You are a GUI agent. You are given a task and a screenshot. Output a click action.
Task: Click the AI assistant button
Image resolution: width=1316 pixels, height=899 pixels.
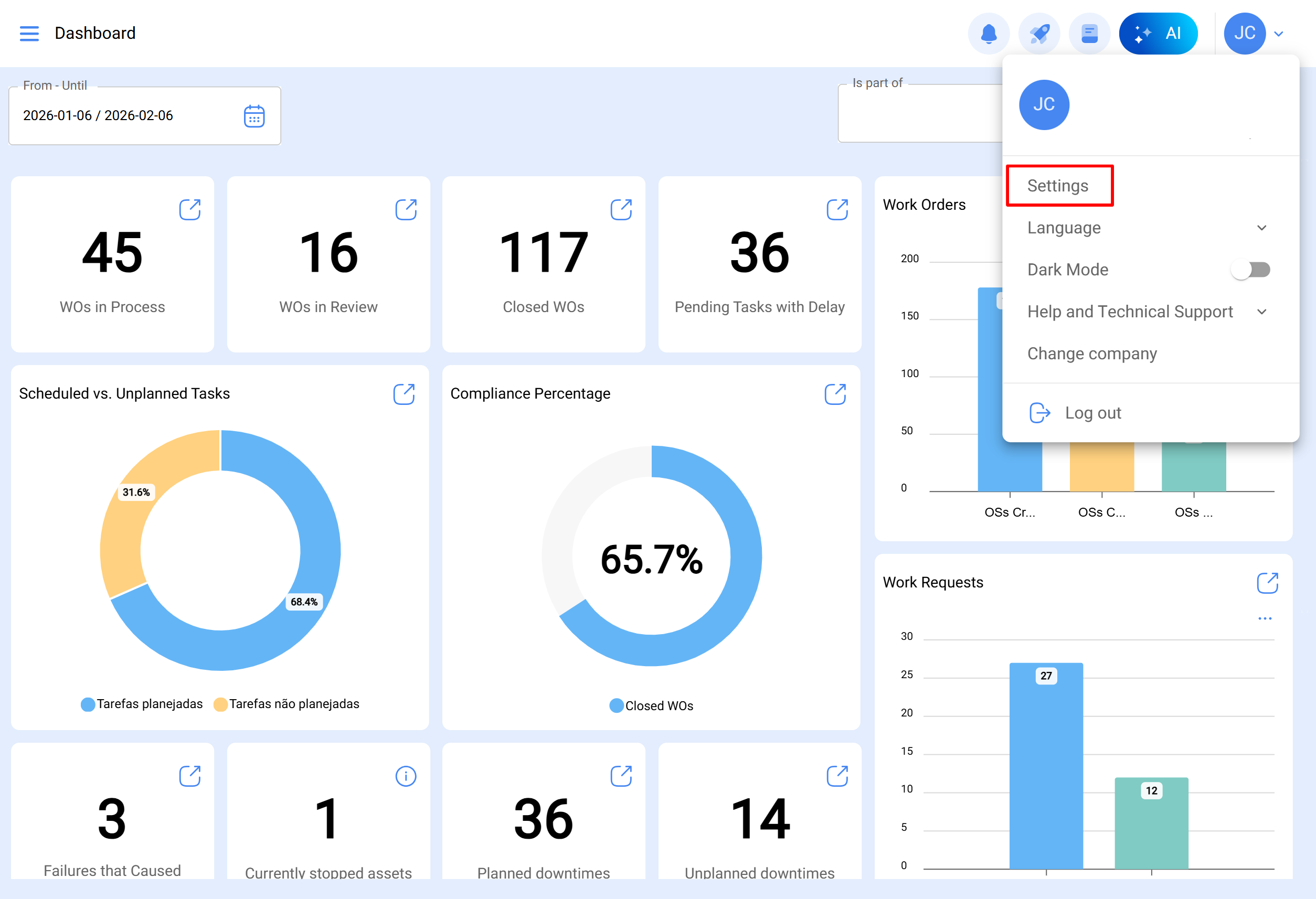1158,33
